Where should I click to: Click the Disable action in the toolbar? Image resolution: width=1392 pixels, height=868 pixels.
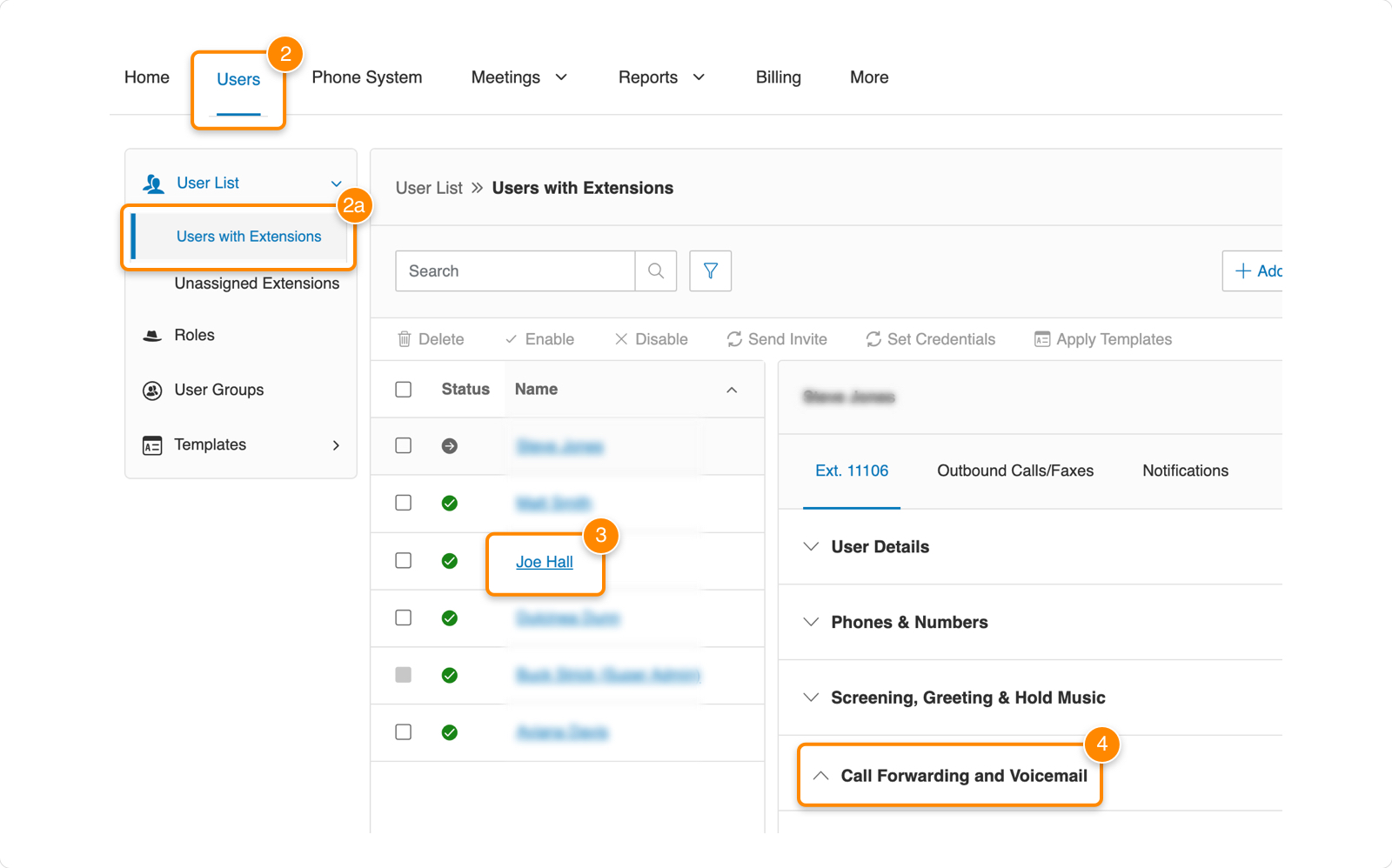click(651, 339)
